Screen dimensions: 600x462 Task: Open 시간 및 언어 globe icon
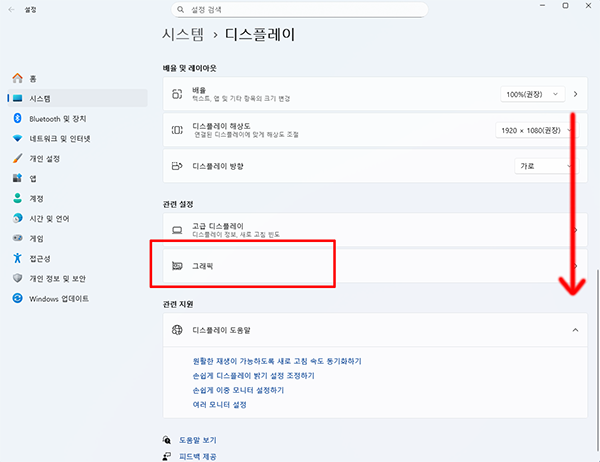coord(17,218)
